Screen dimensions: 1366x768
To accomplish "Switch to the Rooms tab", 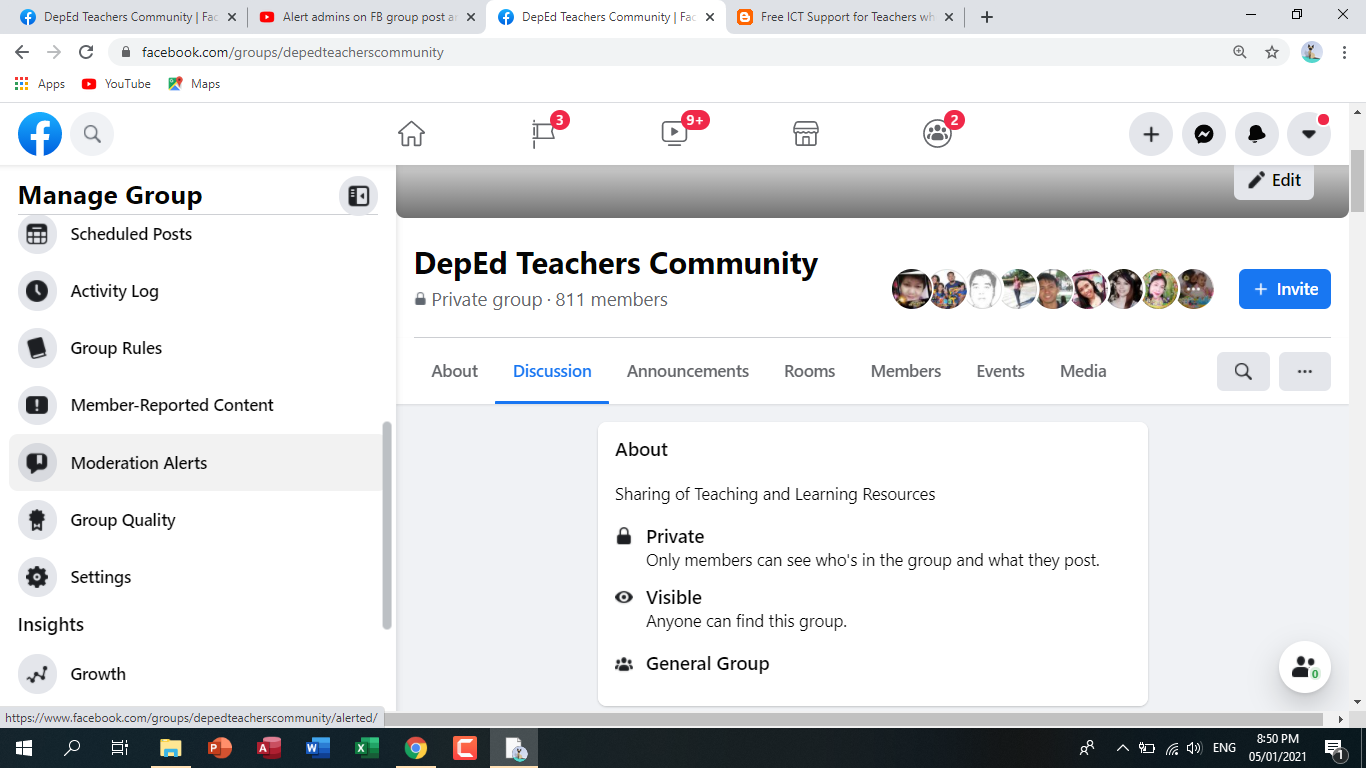I will coord(810,371).
